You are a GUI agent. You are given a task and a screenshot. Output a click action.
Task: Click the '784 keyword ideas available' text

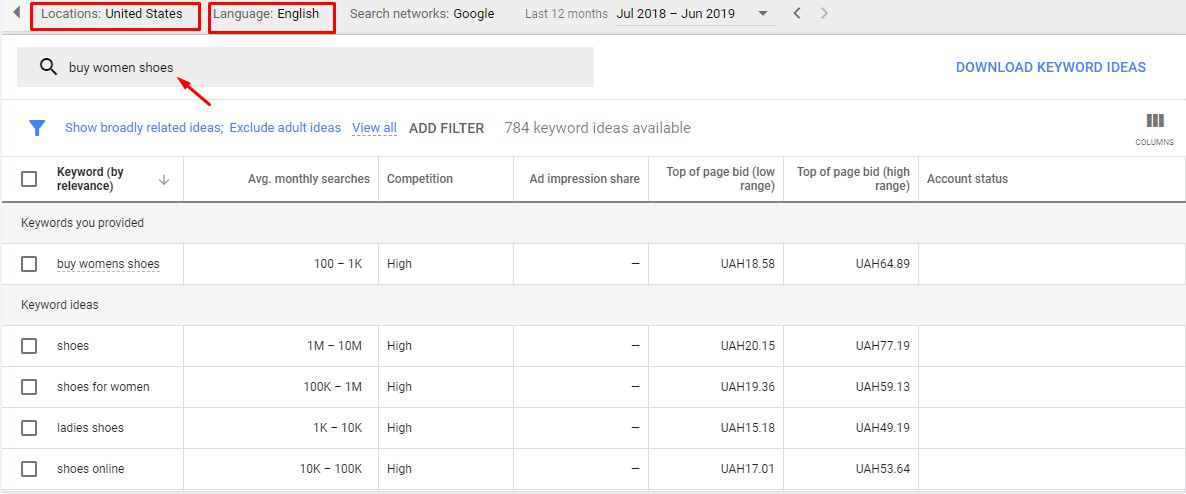(x=598, y=128)
